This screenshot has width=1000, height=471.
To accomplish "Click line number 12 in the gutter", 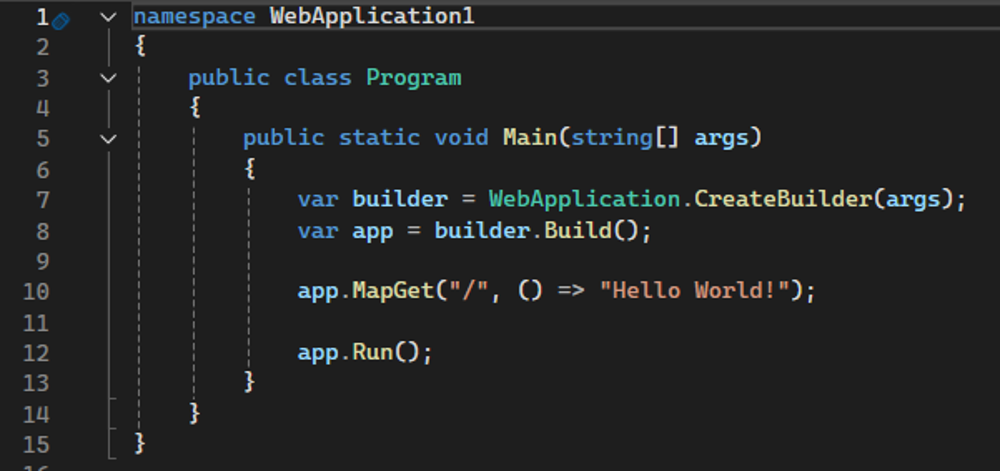I will pyautogui.click(x=35, y=352).
